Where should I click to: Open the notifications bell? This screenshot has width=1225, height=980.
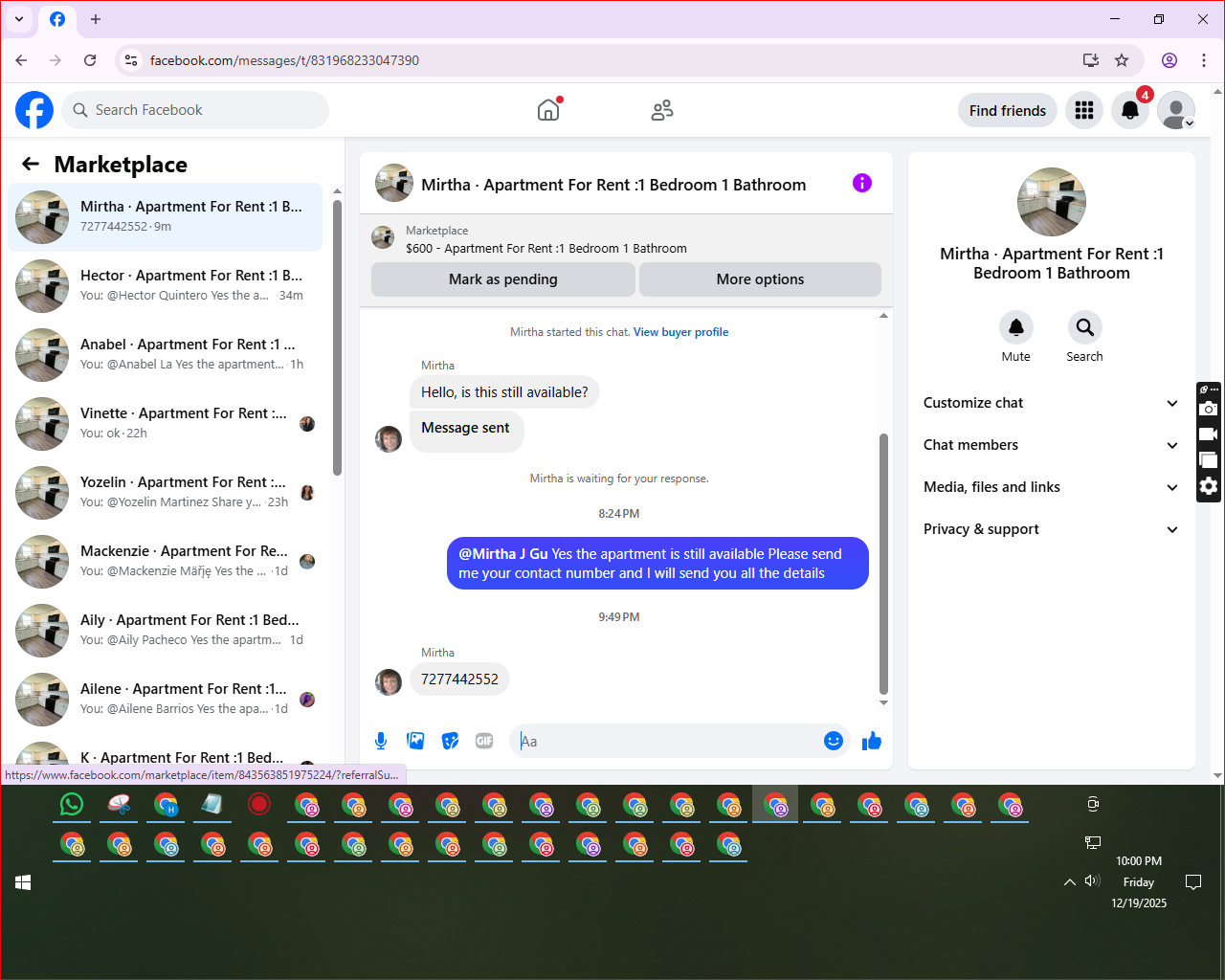[1130, 110]
